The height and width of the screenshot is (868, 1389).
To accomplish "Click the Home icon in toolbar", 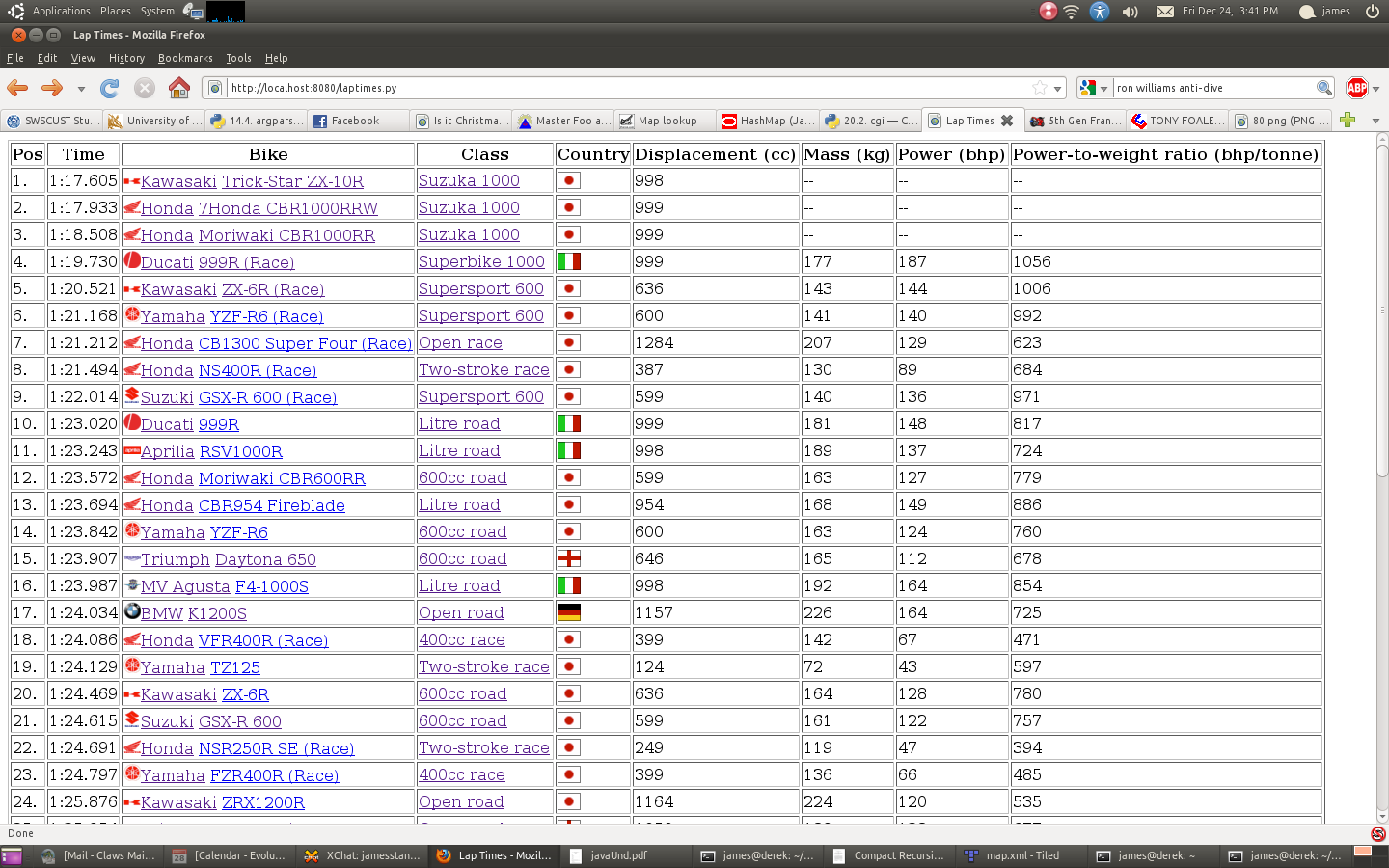I will pyautogui.click(x=179, y=88).
